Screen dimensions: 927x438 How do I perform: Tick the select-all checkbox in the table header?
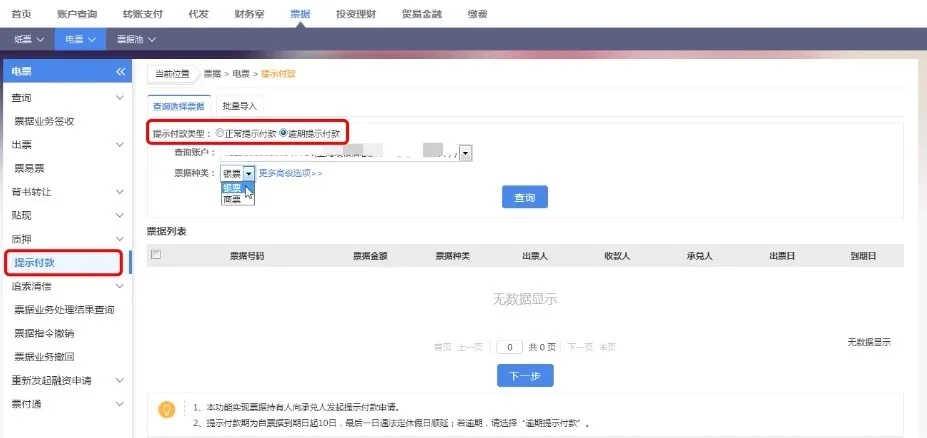coord(156,255)
